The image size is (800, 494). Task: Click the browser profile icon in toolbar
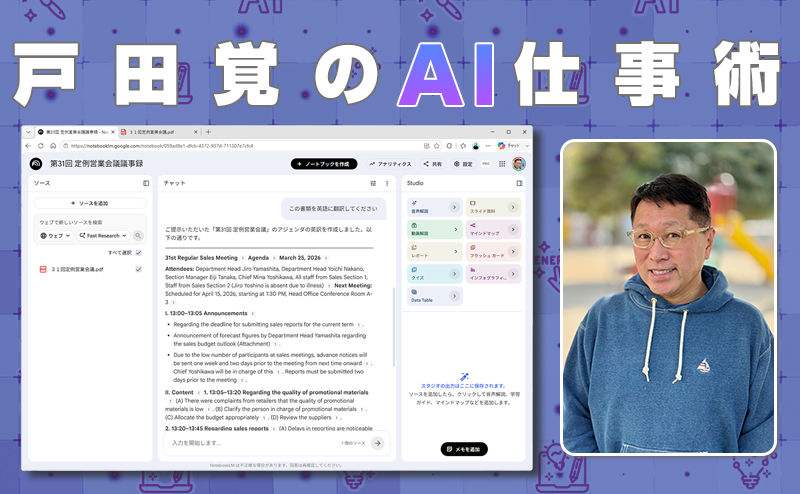[476, 146]
